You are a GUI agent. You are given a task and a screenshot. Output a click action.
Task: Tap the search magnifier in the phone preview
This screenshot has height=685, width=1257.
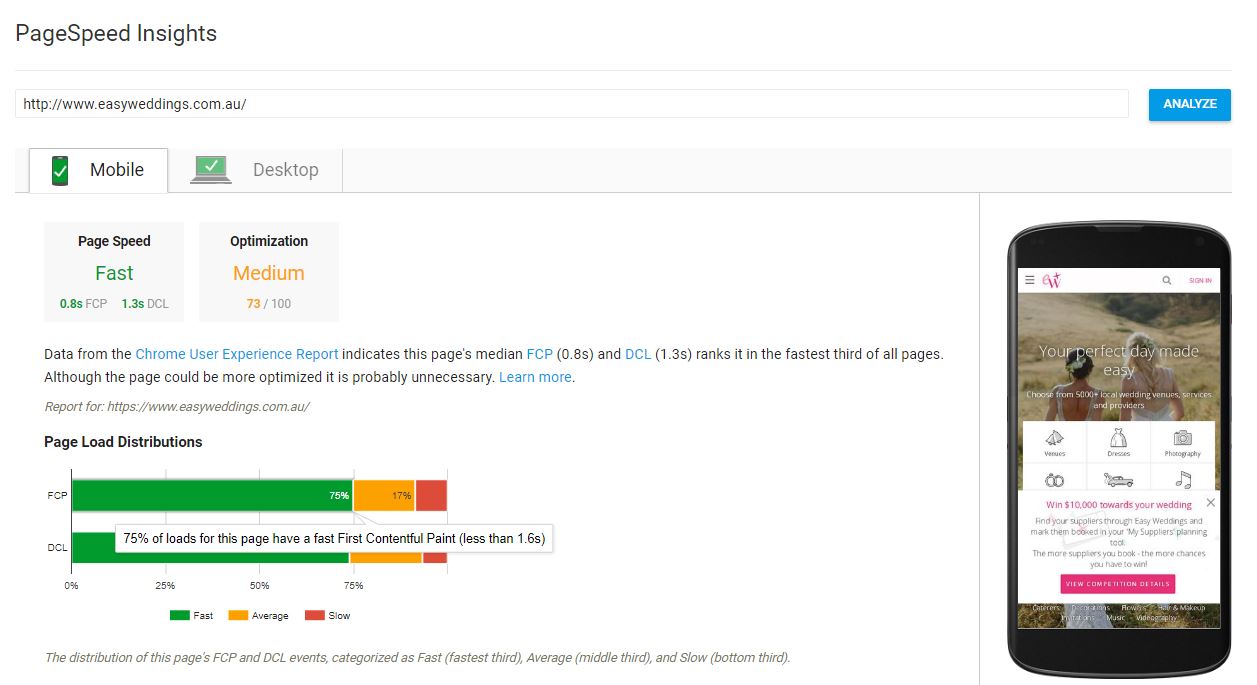(1166, 281)
